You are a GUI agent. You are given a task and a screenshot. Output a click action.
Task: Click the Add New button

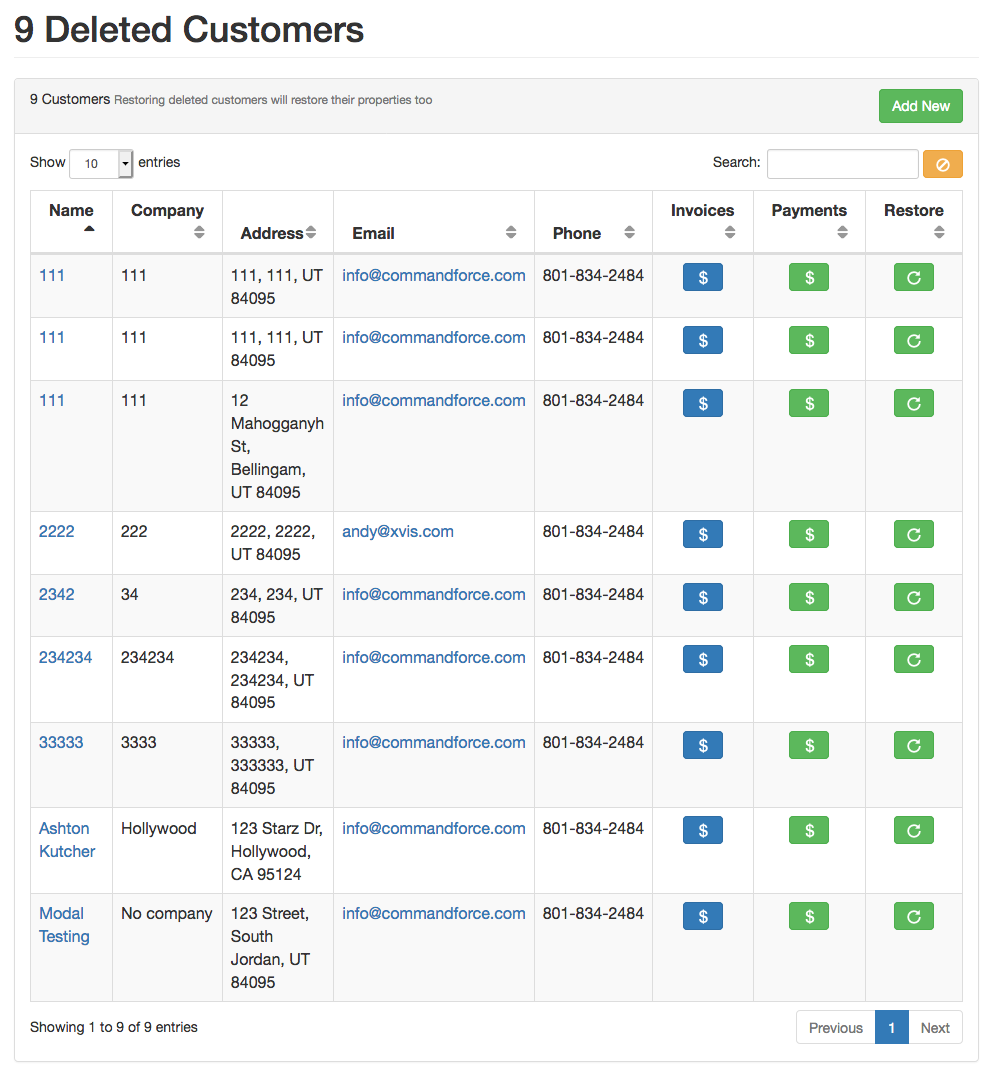(x=920, y=106)
